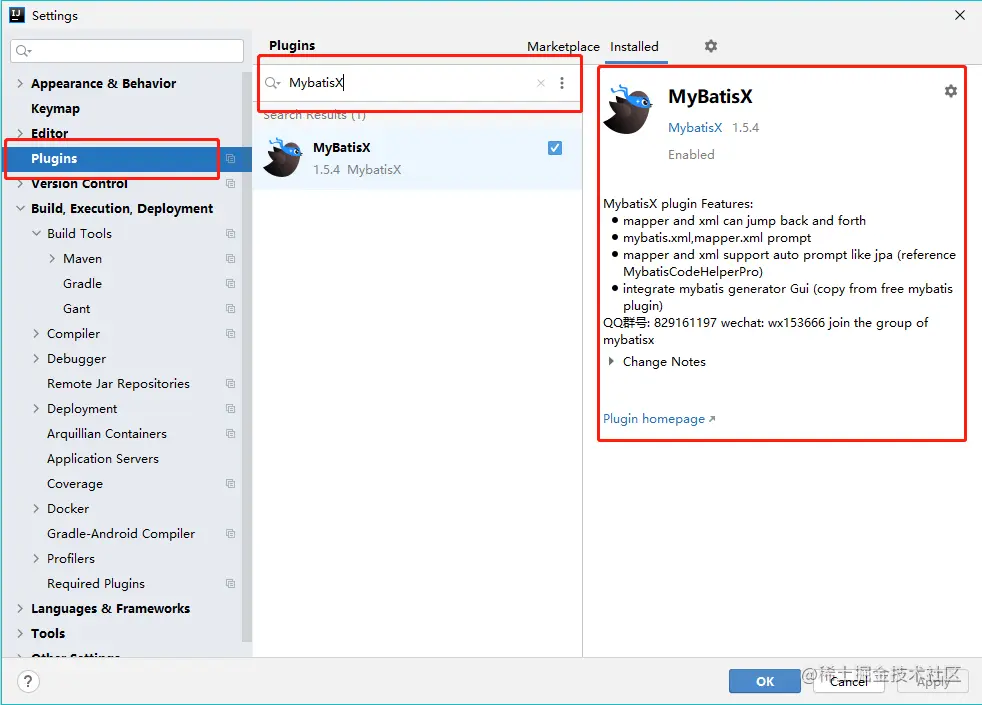The image size is (982, 705).
Task: Click project-level icon beside Plugins
Action: (x=230, y=158)
